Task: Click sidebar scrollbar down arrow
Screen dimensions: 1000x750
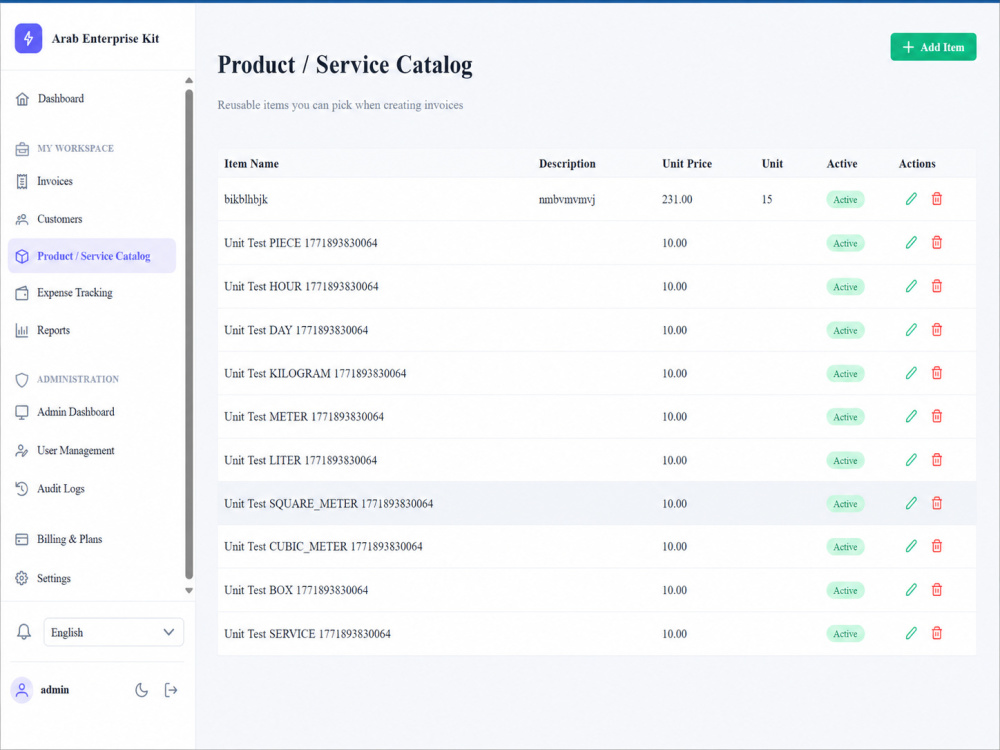Action: (189, 591)
